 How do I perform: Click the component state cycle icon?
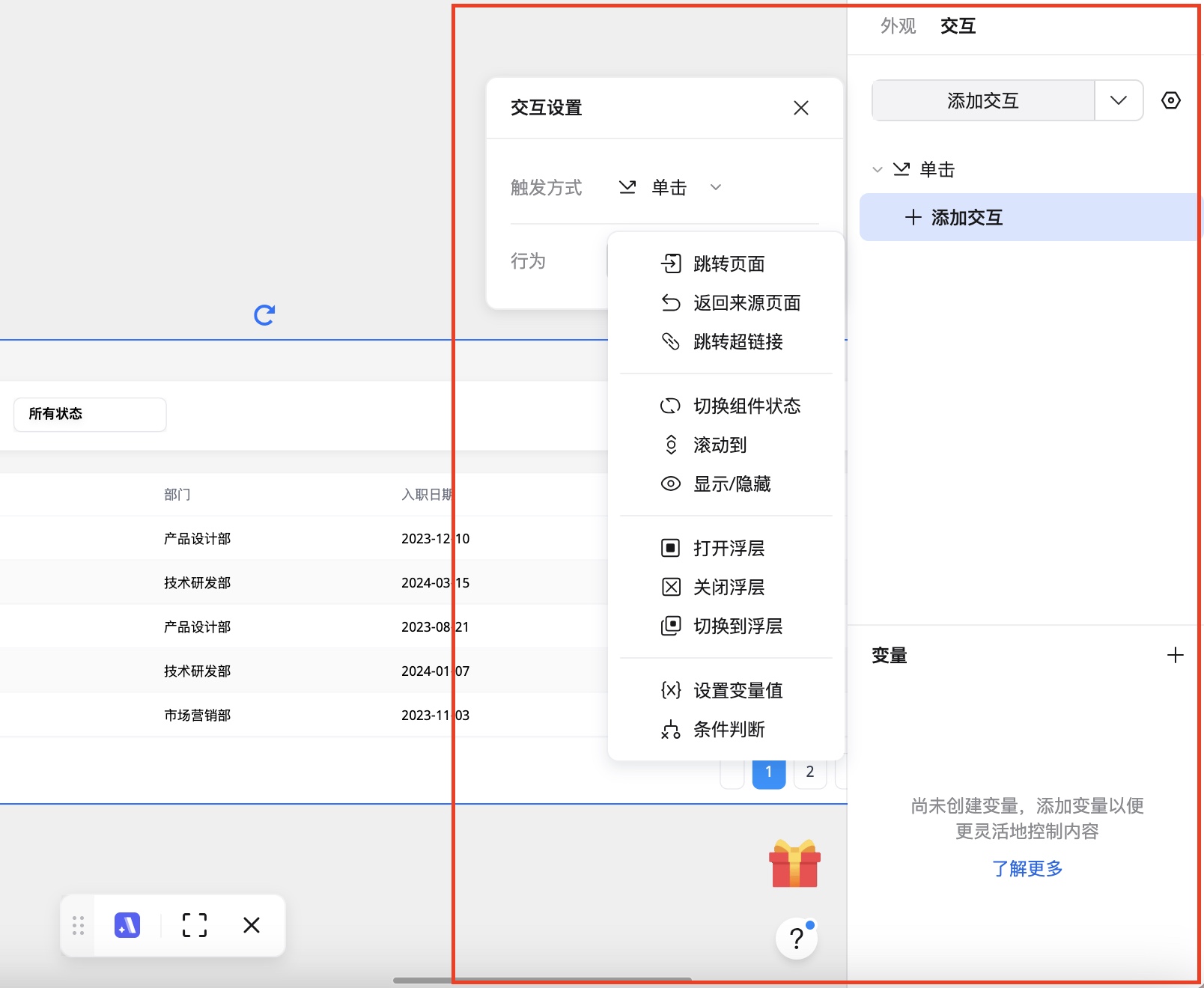pyautogui.click(x=671, y=406)
